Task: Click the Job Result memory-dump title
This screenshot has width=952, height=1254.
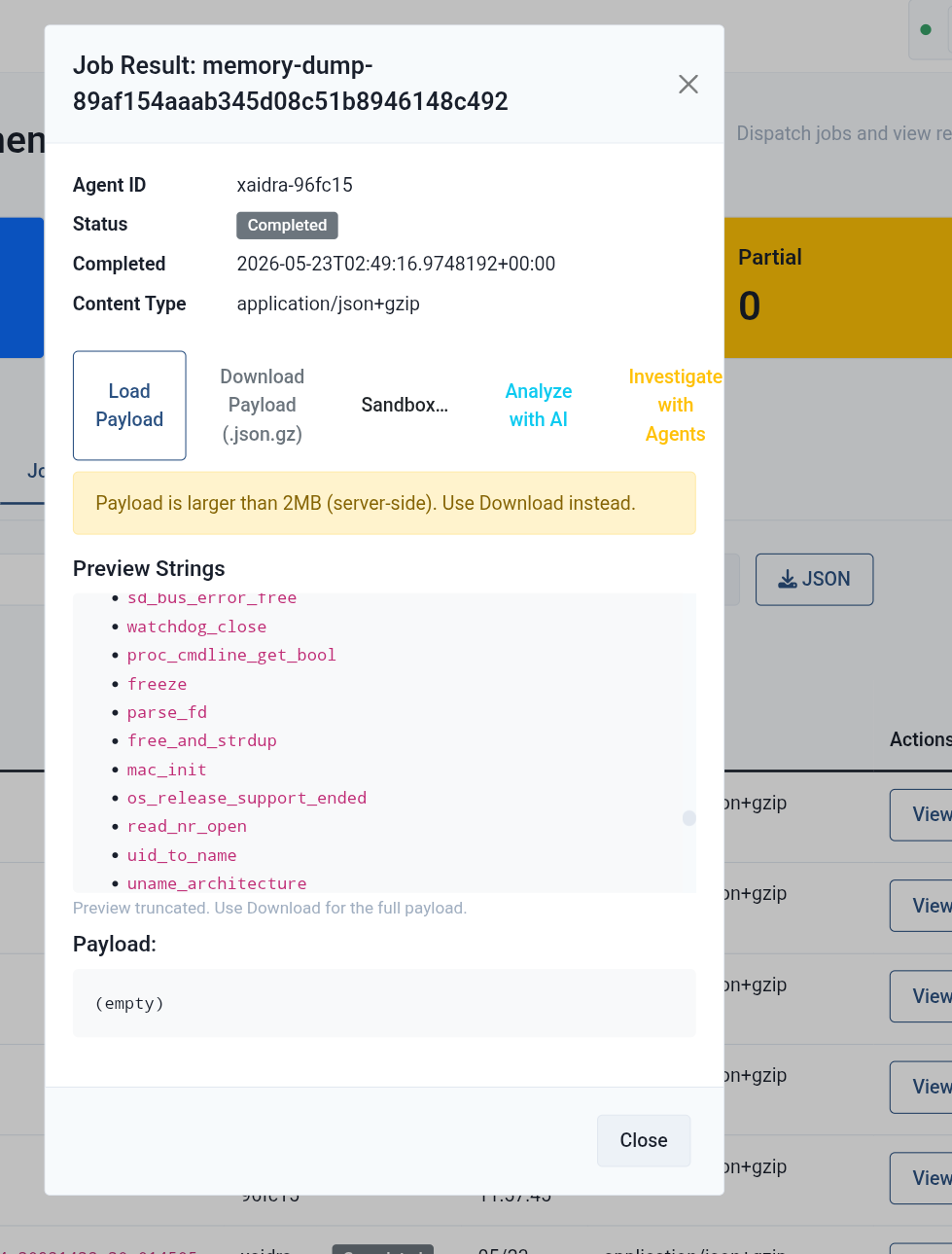Action: (x=291, y=84)
